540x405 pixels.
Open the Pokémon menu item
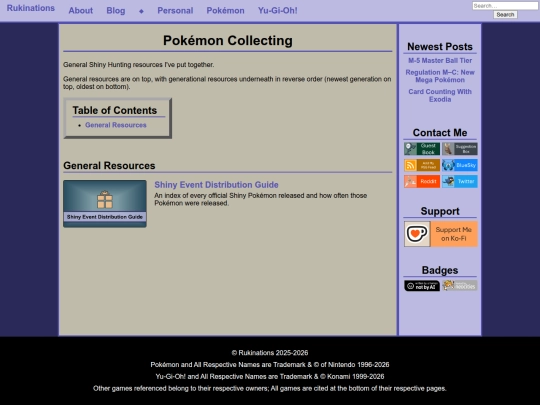[226, 11]
